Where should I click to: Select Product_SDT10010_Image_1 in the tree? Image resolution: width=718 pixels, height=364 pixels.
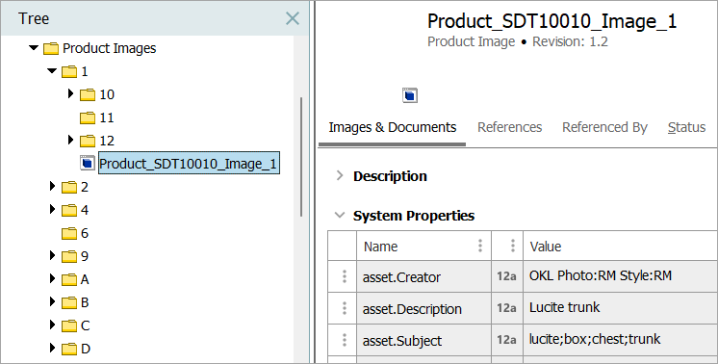coord(189,163)
